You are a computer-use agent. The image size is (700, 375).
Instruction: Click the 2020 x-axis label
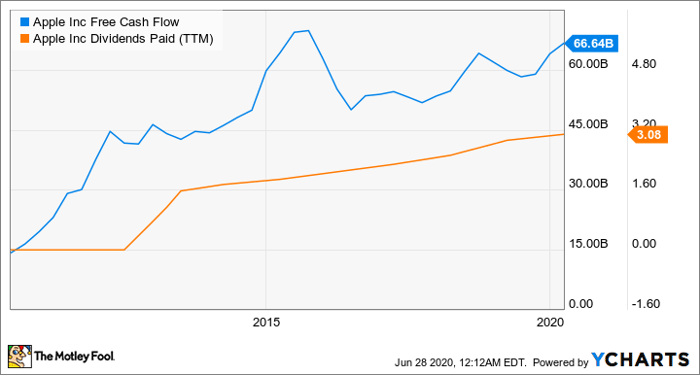(551, 322)
